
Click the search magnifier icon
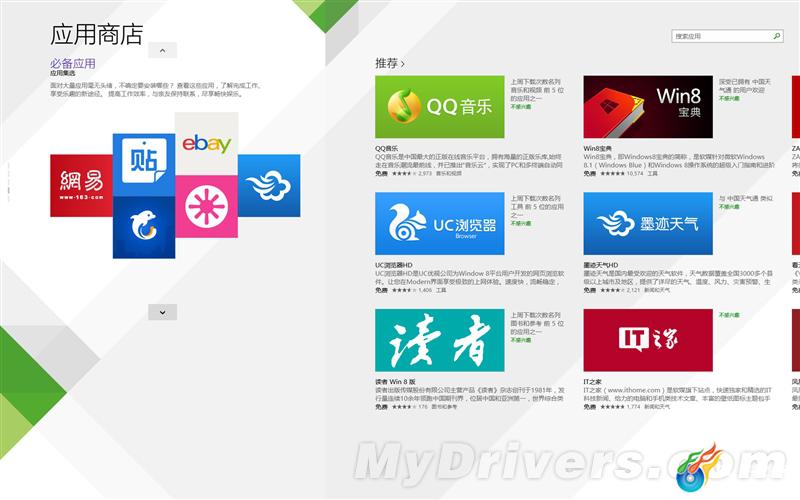tap(777, 36)
